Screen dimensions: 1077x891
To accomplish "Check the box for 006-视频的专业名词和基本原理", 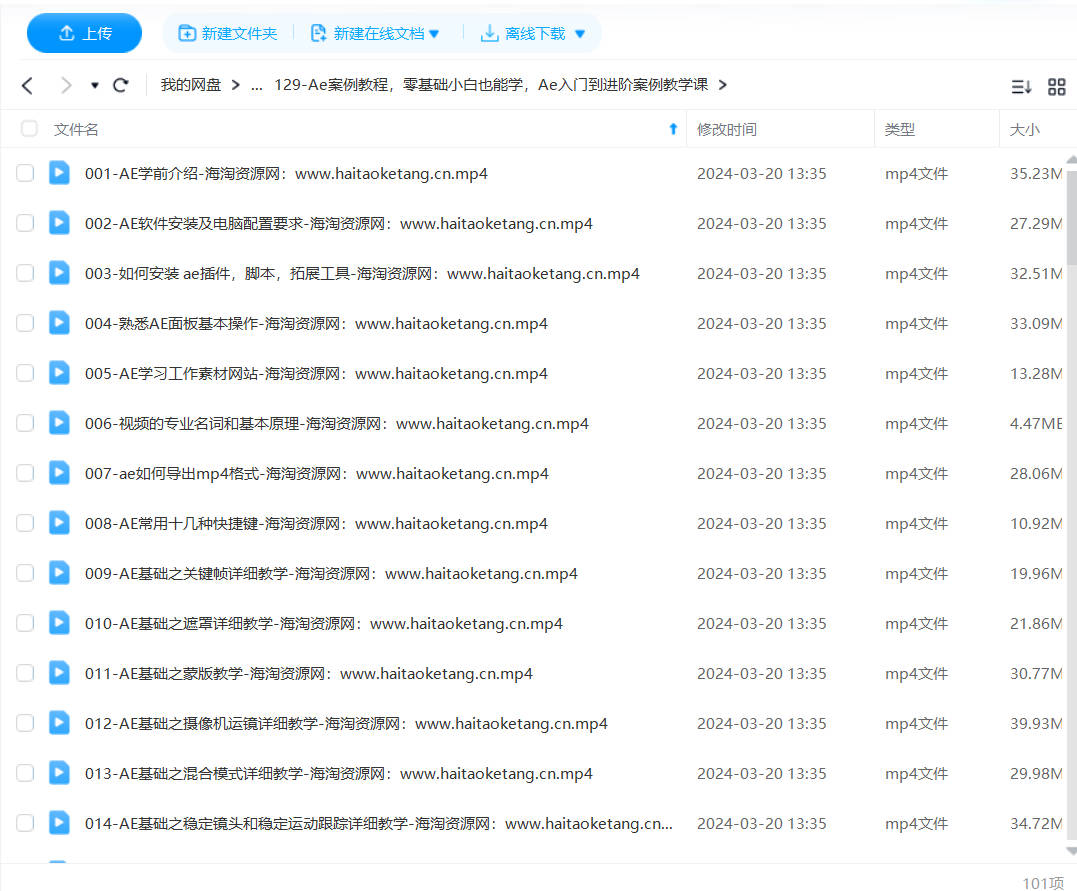I will [x=25, y=423].
